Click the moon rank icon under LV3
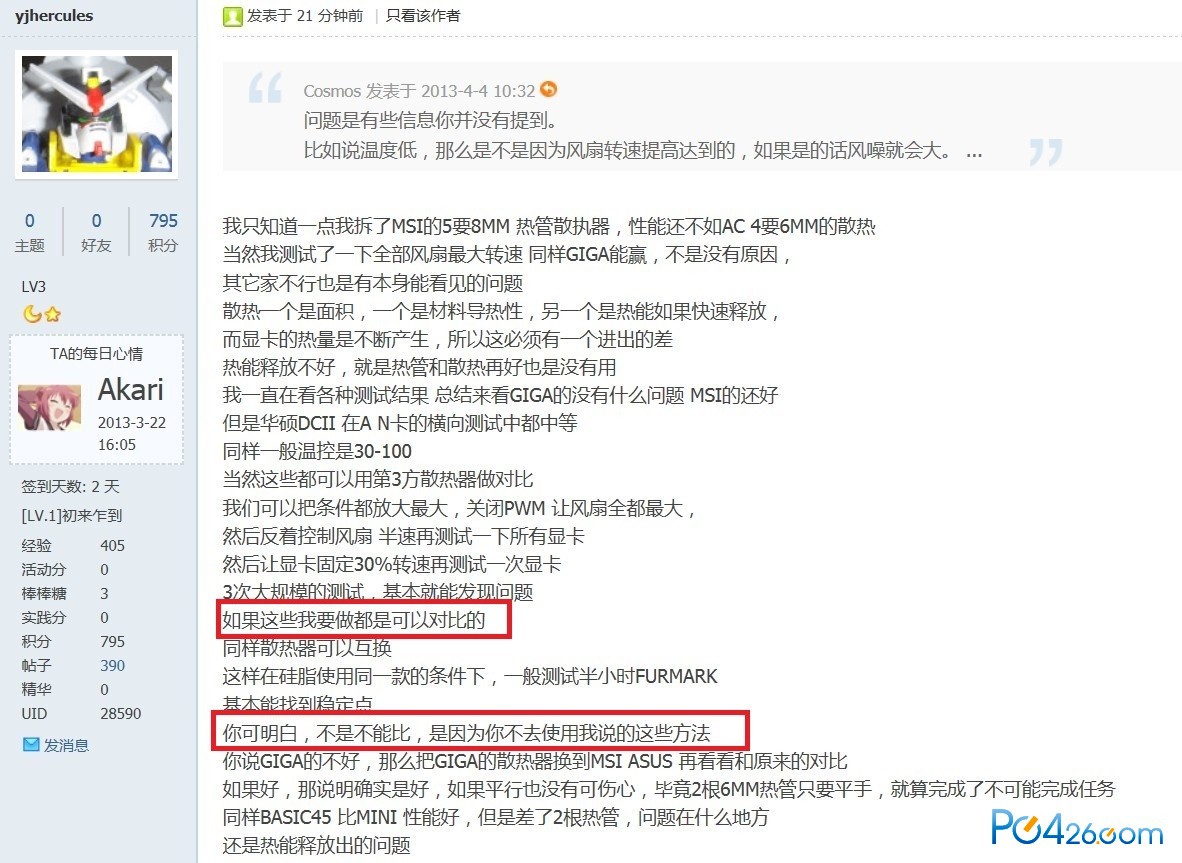 [32, 314]
